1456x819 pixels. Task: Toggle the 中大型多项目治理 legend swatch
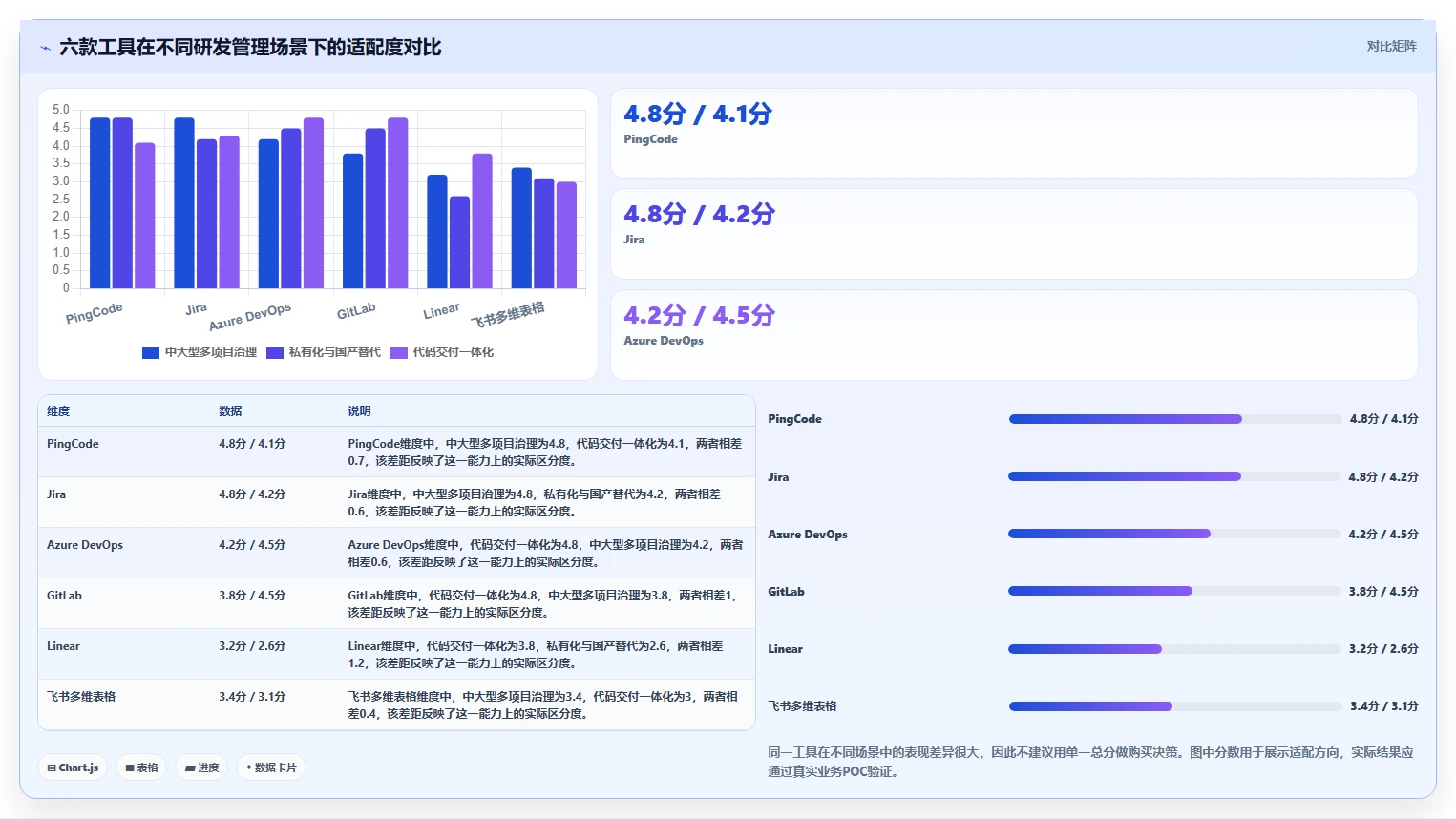150,352
